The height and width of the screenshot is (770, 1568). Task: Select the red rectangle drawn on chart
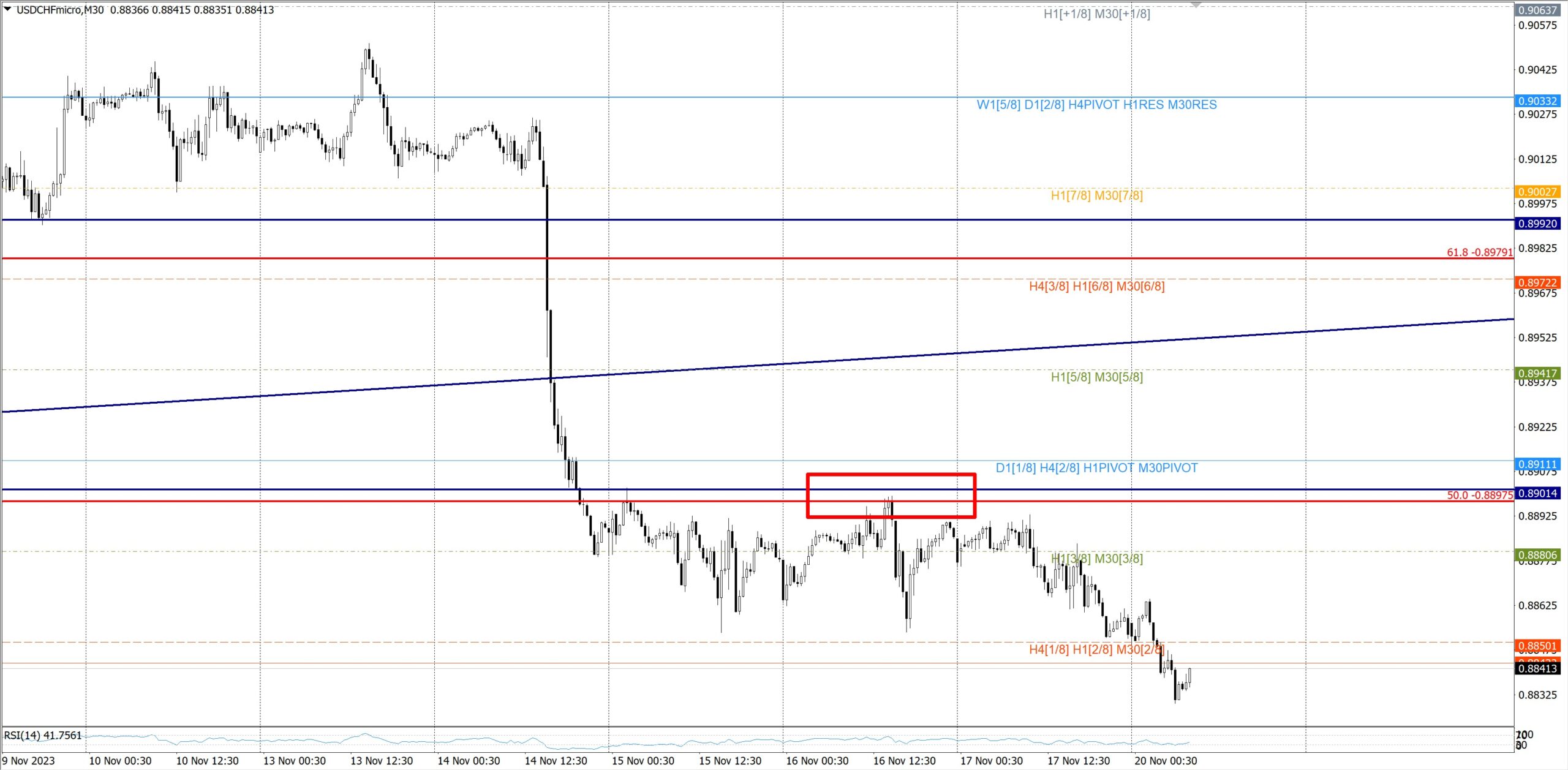891,475
